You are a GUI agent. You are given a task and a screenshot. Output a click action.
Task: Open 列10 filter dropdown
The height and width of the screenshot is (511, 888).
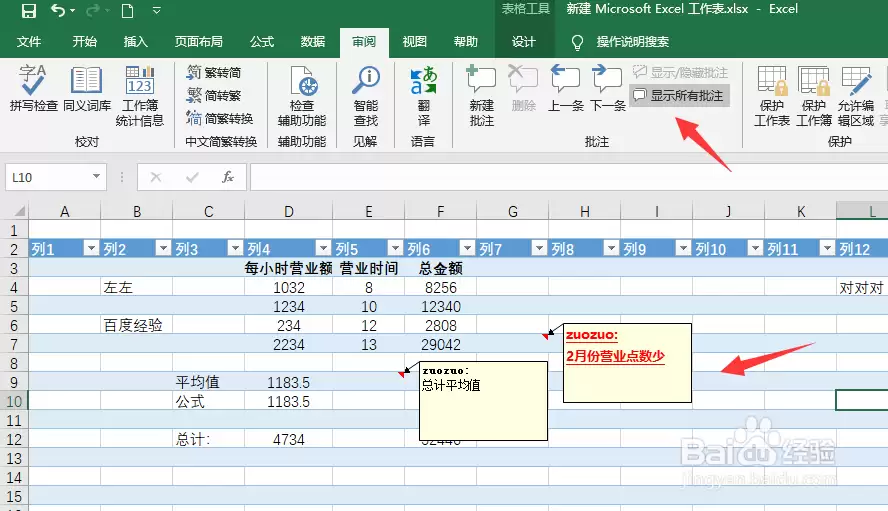click(755, 248)
